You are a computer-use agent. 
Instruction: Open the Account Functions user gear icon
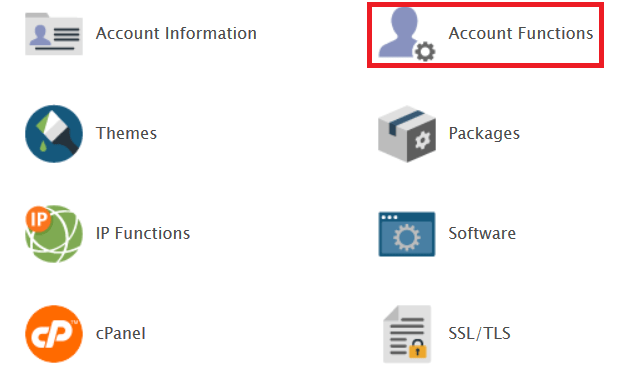407,34
